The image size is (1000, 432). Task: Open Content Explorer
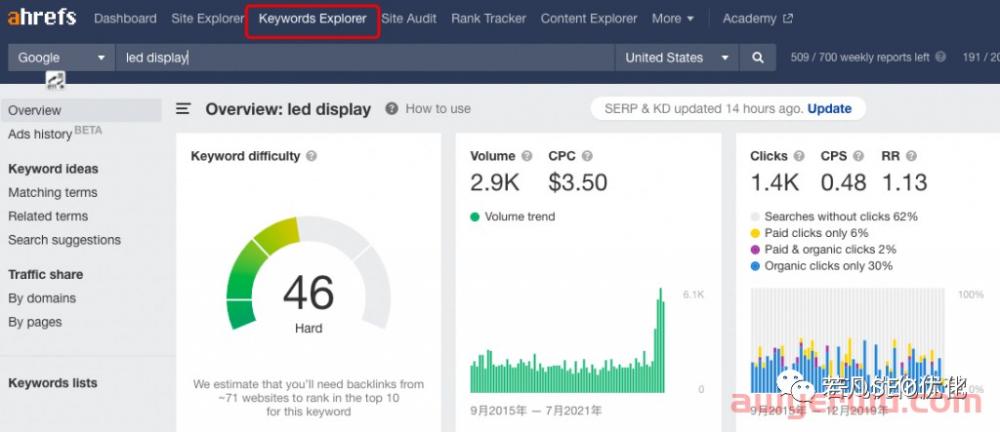(589, 19)
